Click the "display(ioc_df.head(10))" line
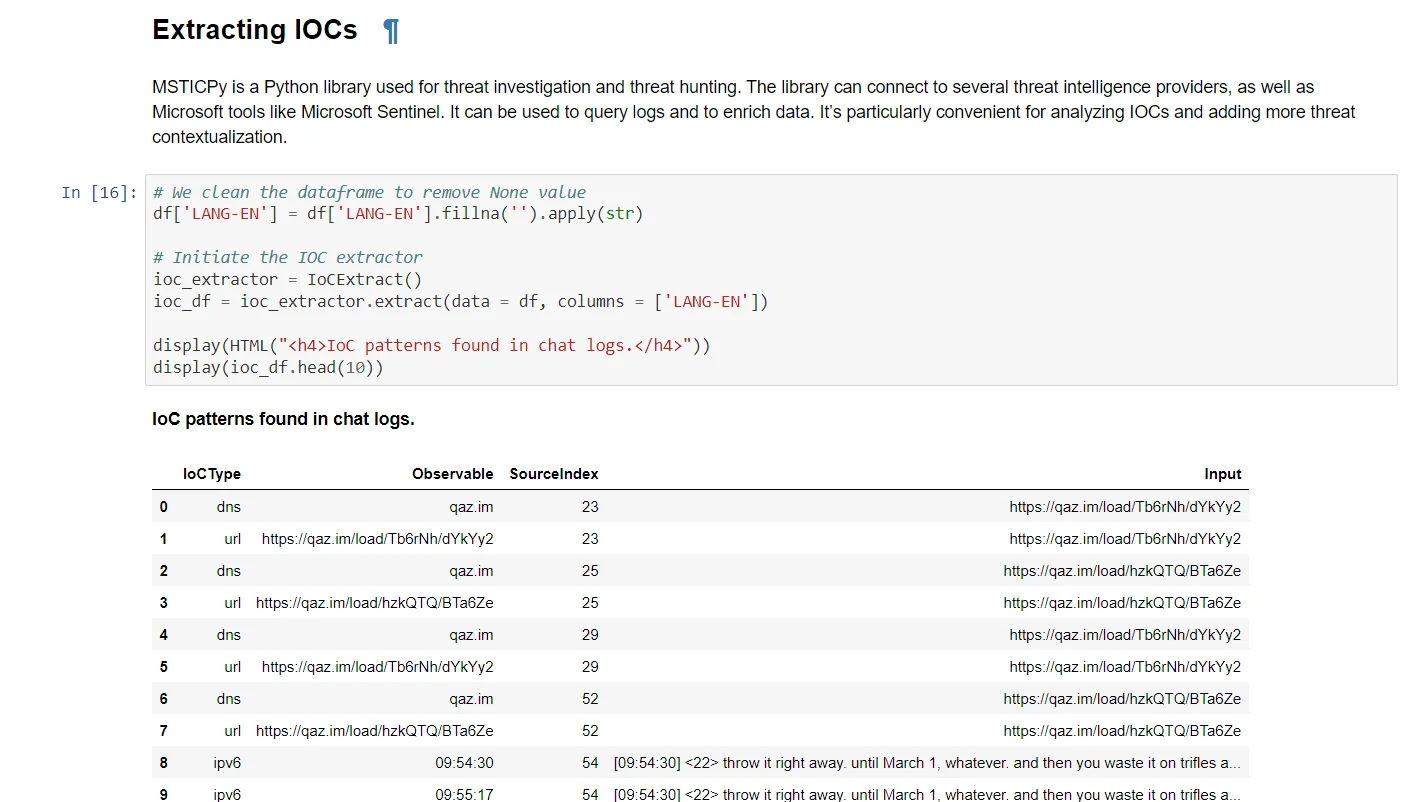Screen dimensions: 1423x802 [268, 367]
